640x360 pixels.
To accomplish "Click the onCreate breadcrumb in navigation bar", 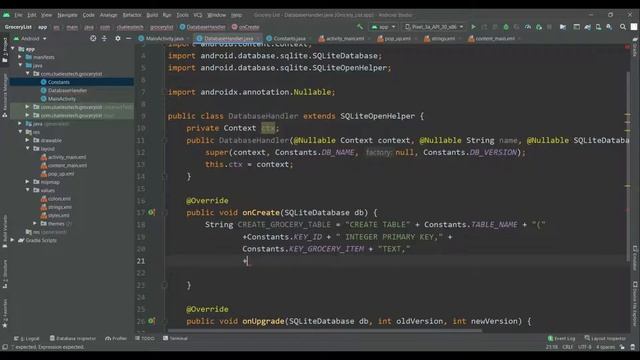I will click(246, 27).
